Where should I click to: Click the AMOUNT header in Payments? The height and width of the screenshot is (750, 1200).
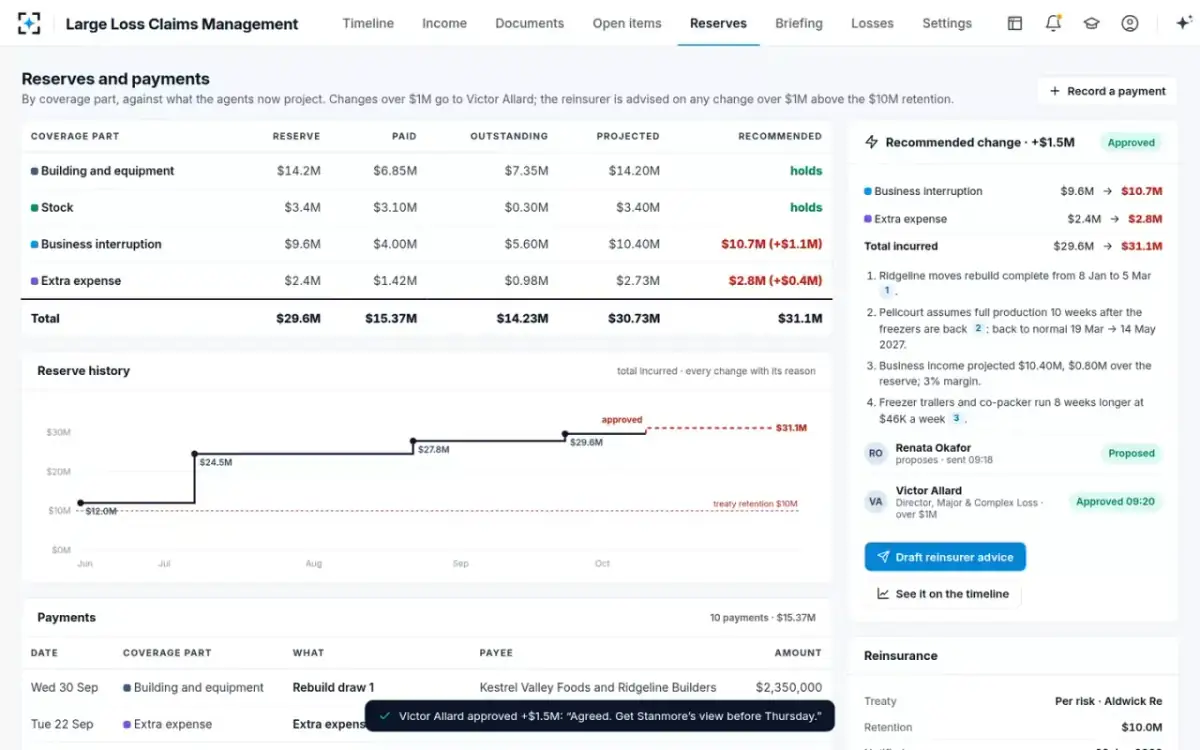coord(797,653)
